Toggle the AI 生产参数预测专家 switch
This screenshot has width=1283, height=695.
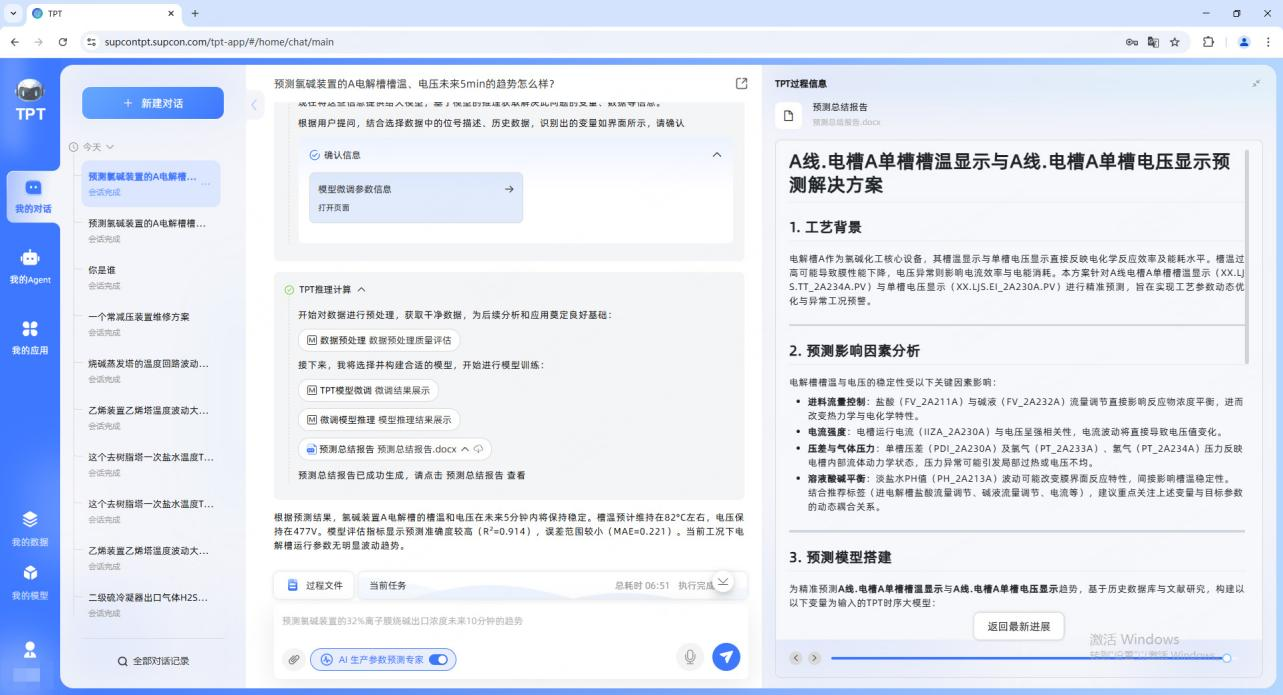[438, 660]
